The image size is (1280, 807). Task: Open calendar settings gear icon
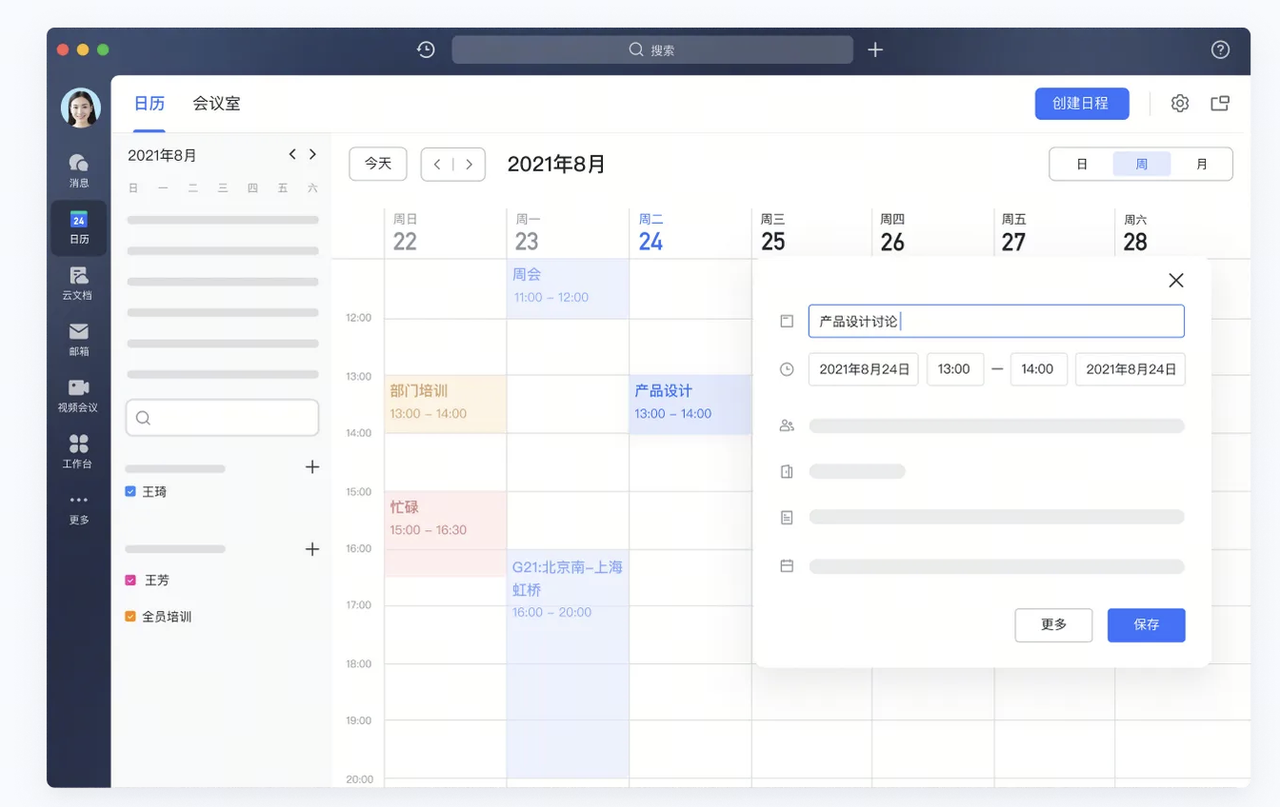(x=1180, y=104)
